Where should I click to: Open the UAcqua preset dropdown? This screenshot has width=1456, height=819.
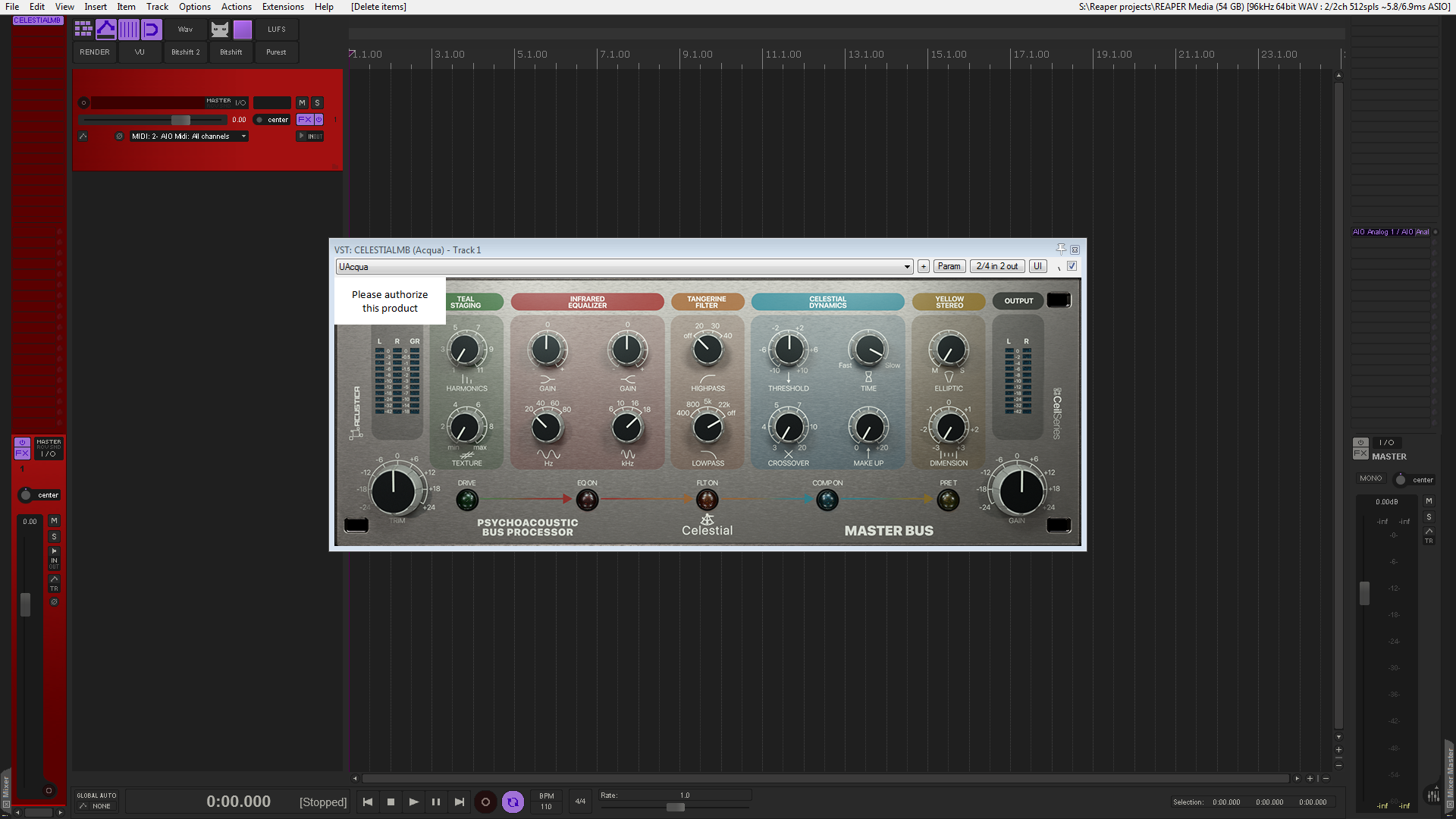click(907, 267)
